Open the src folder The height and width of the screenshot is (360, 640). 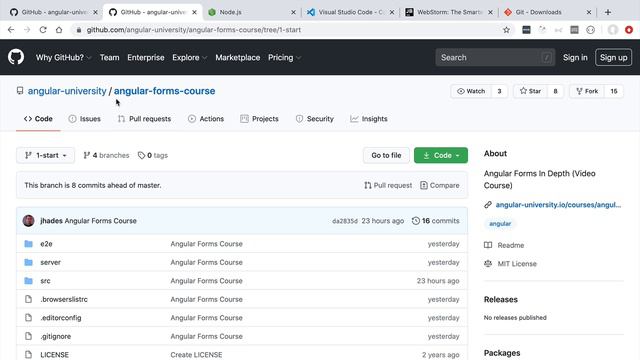[x=45, y=281]
